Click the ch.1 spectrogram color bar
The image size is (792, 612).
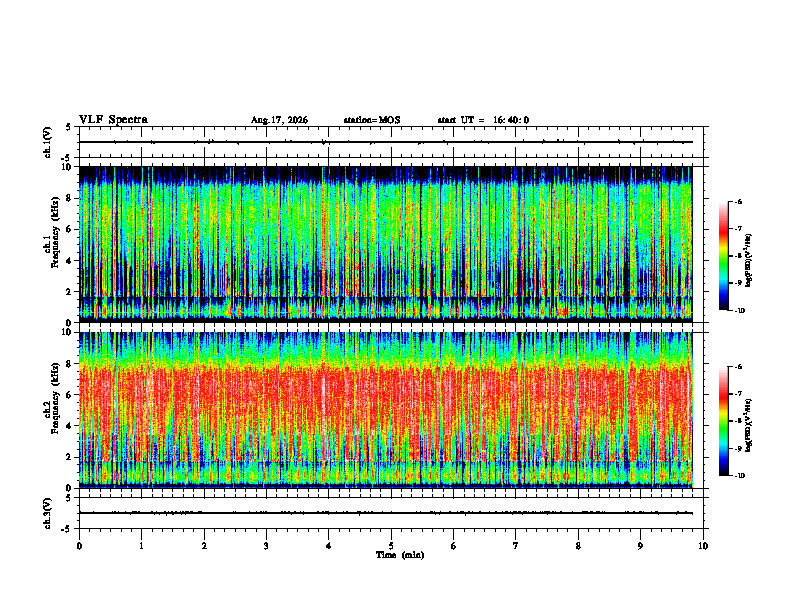[x=723, y=256]
